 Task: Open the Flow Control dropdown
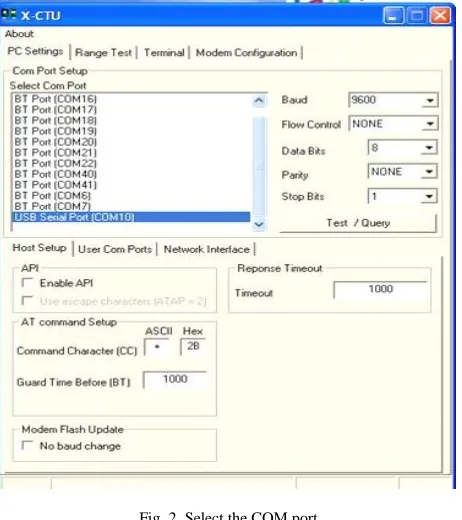tap(430, 124)
